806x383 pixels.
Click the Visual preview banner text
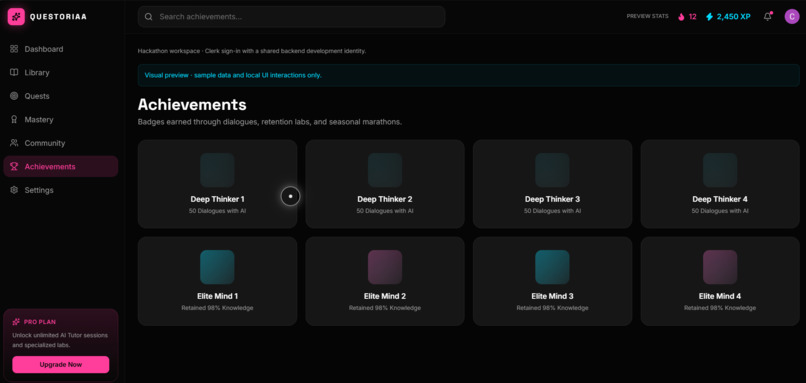click(x=233, y=75)
